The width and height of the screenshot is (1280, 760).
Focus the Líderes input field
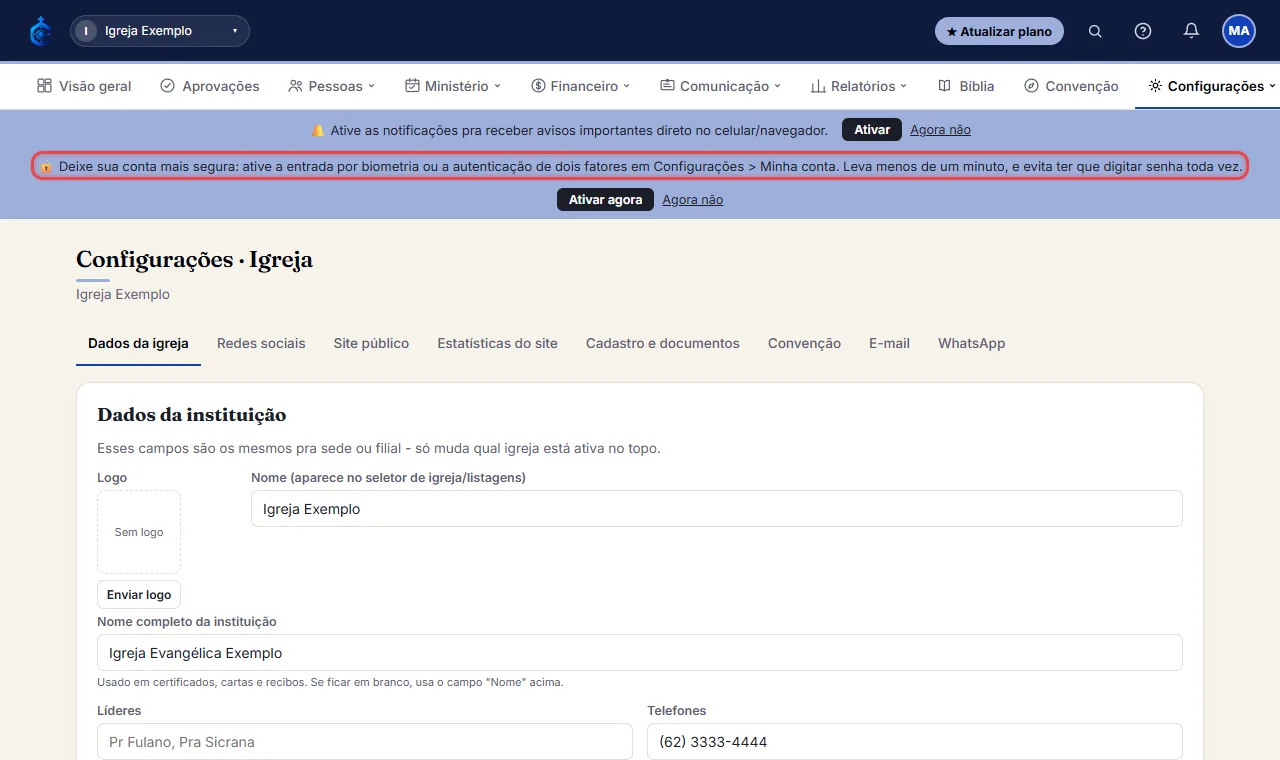click(x=365, y=742)
